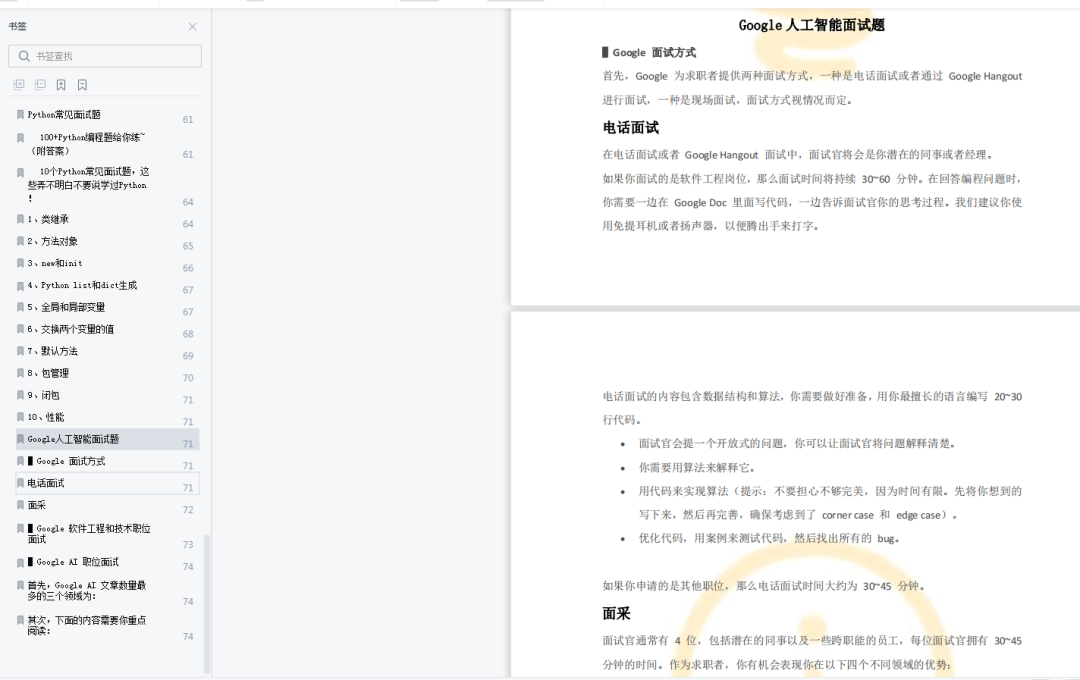The height and width of the screenshot is (680, 1080).
Task: Click bookmark flag icon beside Python常见面试题
Action: 20,114
